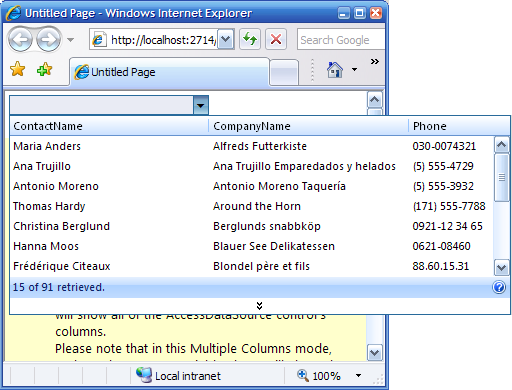512x390 pixels.
Task: Click the red Stop loading icon
Action: pyautogui.click(x=276, y=39)
